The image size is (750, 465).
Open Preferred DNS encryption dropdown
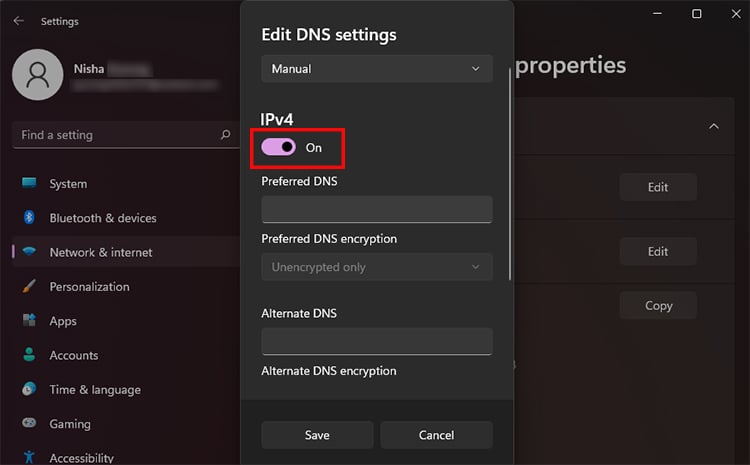coord(377,267)
